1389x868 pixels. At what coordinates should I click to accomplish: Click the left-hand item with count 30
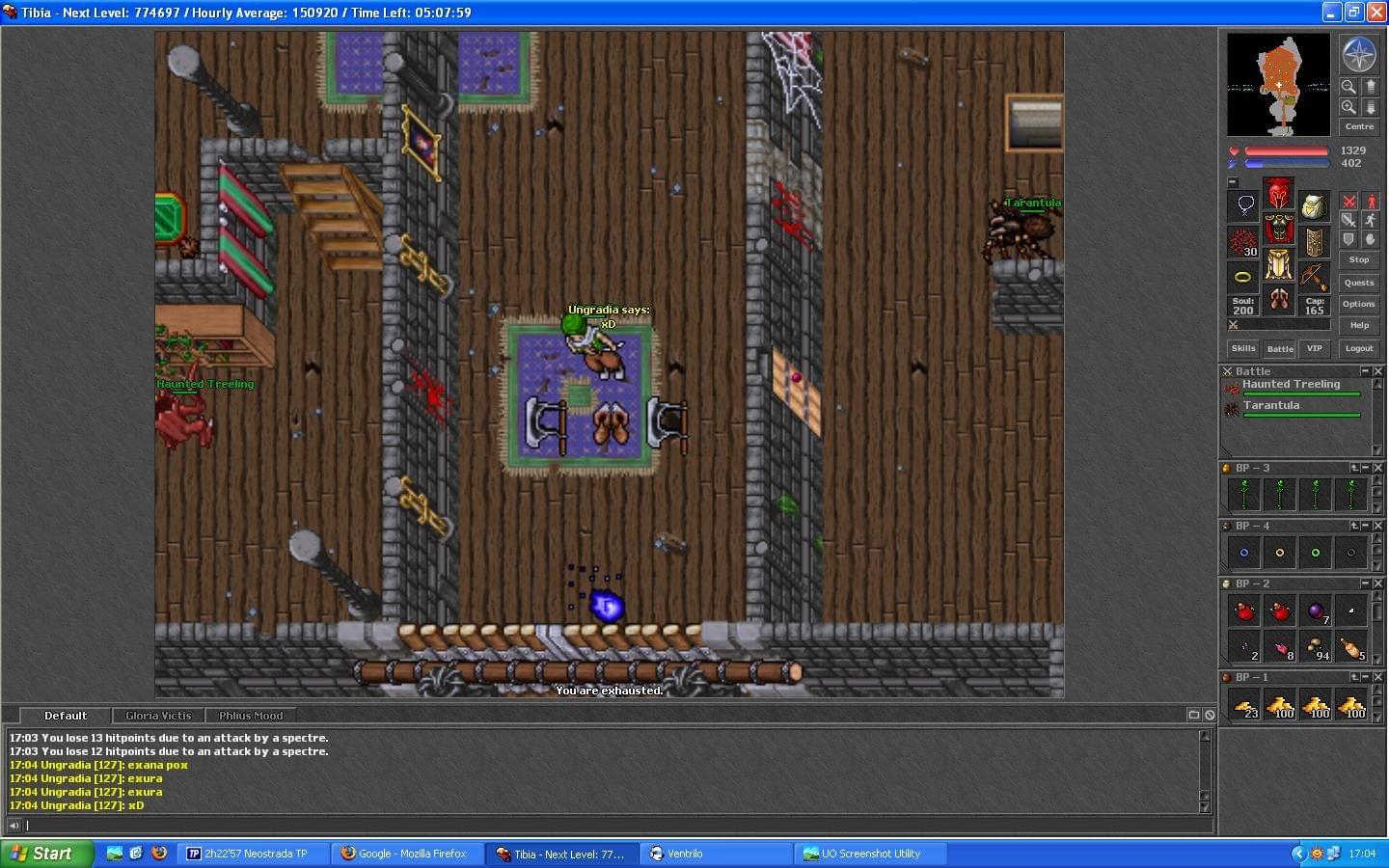1243,242
